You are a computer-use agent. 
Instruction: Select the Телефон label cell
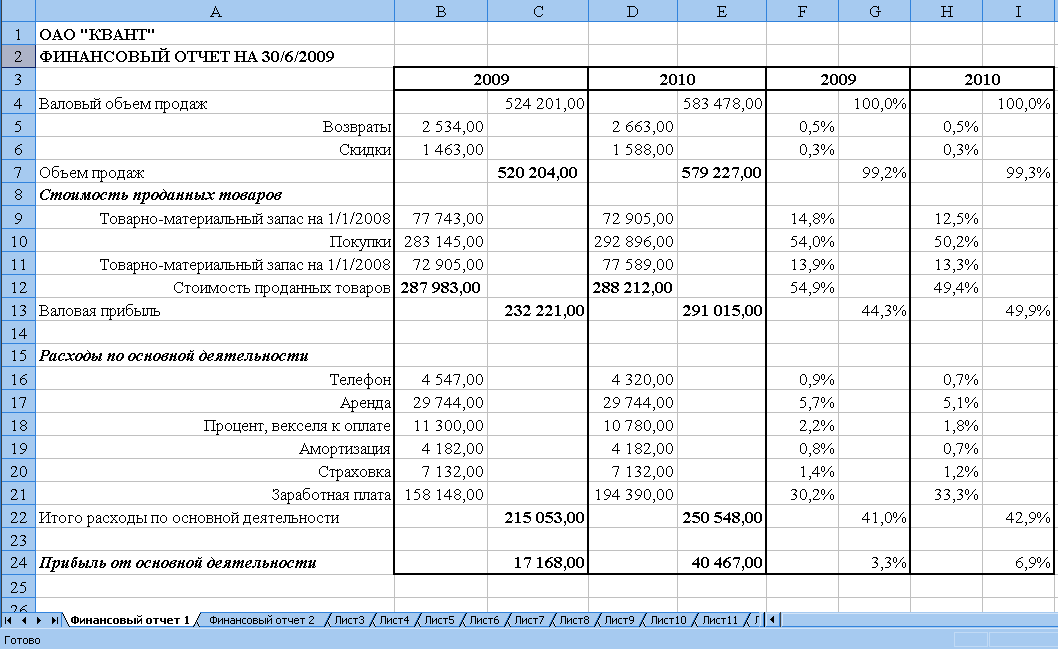pos(215,379)
